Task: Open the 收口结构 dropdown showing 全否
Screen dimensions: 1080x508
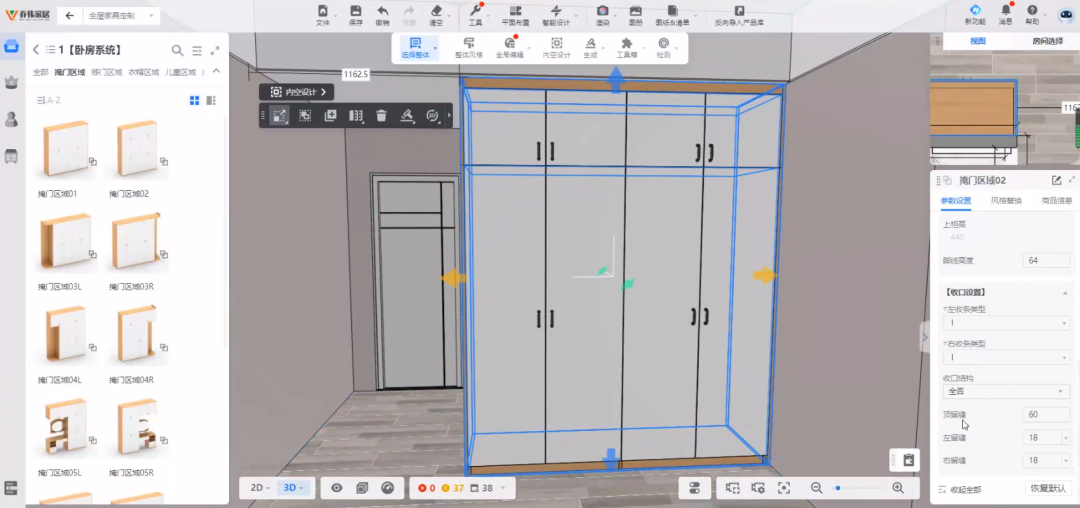Action: pos(1007,392)
